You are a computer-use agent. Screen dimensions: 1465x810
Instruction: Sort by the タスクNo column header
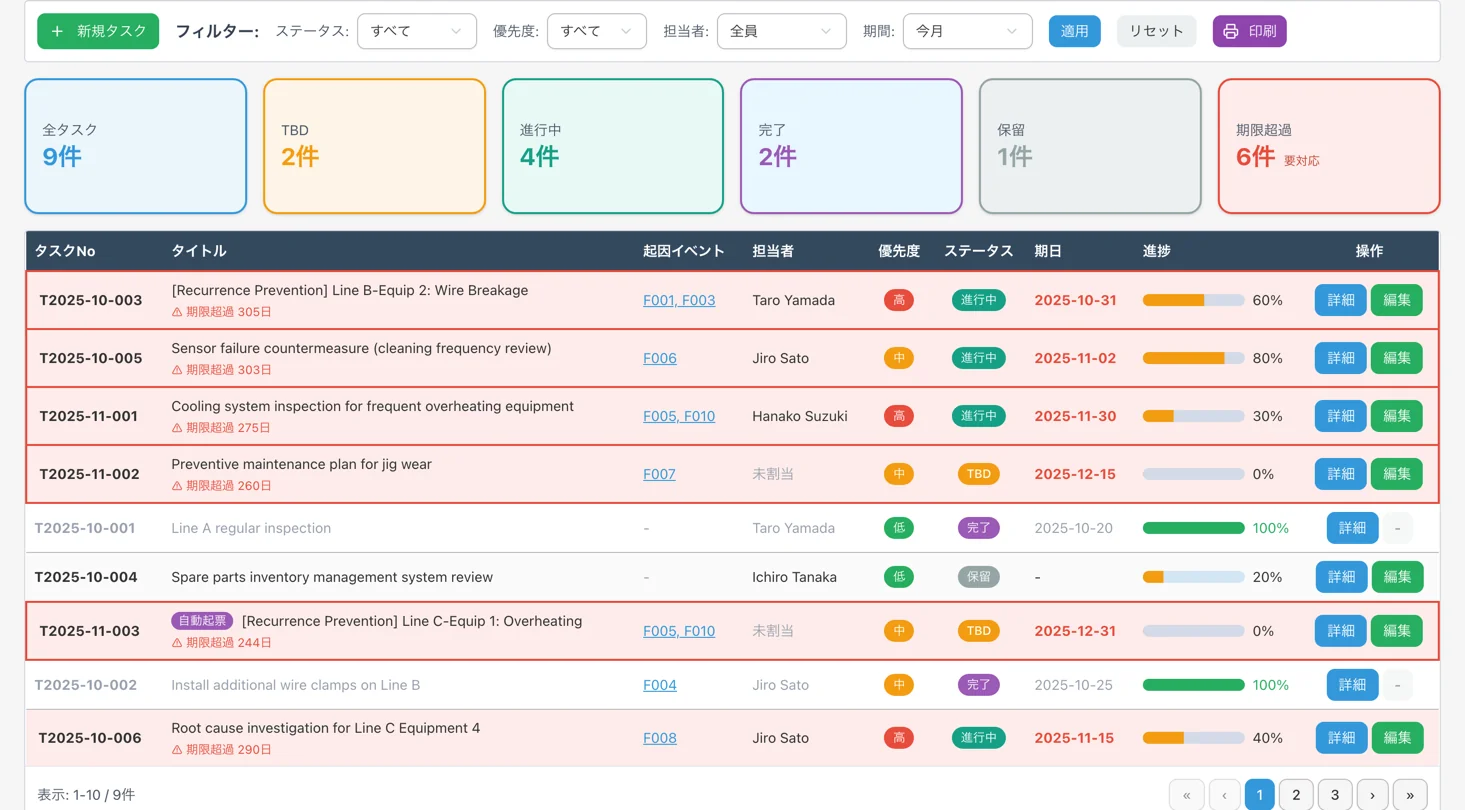(65, 251)
